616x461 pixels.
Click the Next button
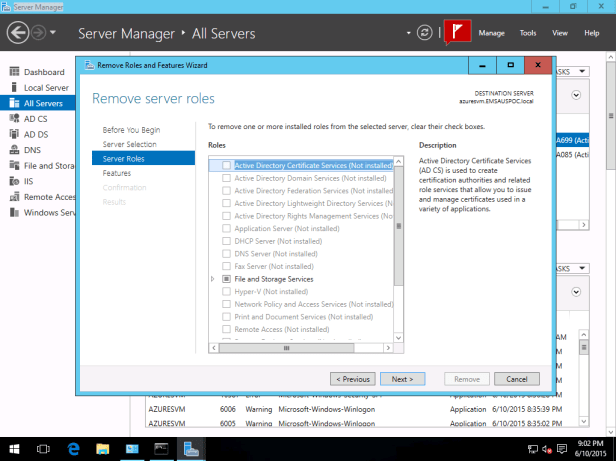(402, 379)
